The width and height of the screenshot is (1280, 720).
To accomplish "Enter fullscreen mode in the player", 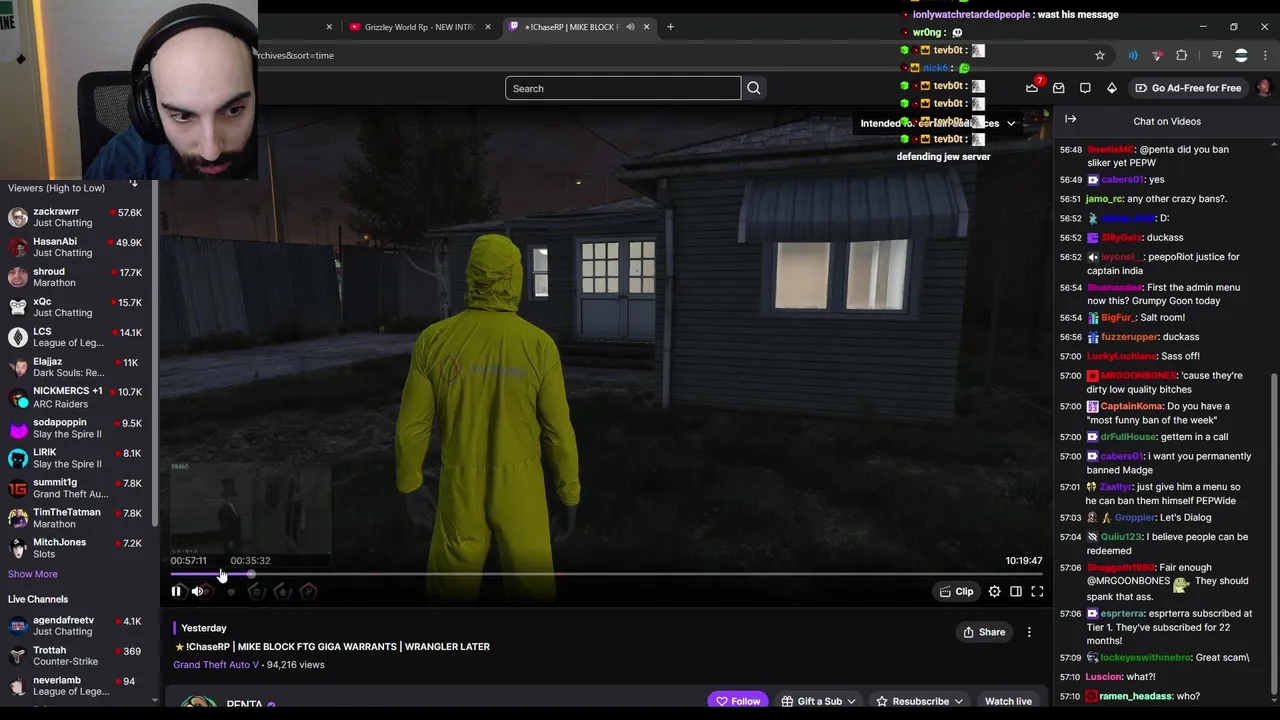I will 1037,592.
